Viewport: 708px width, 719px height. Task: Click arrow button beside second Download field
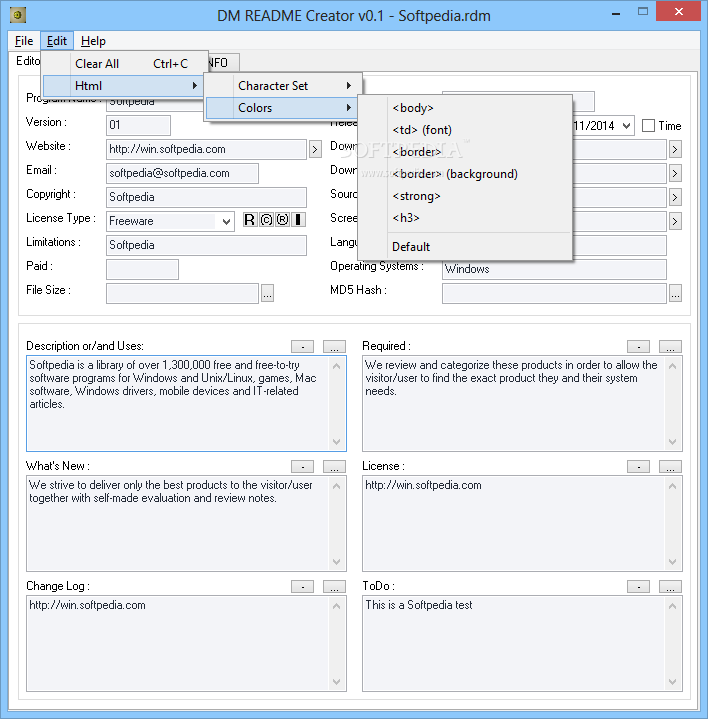675,173
